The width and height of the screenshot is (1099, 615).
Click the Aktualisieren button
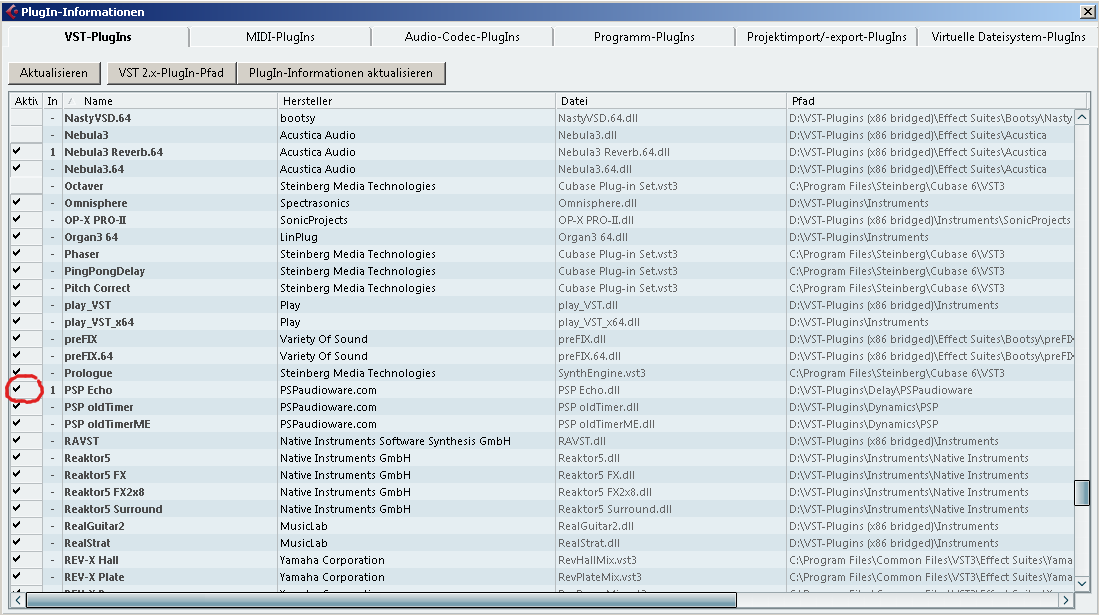[x=54, y=73]
